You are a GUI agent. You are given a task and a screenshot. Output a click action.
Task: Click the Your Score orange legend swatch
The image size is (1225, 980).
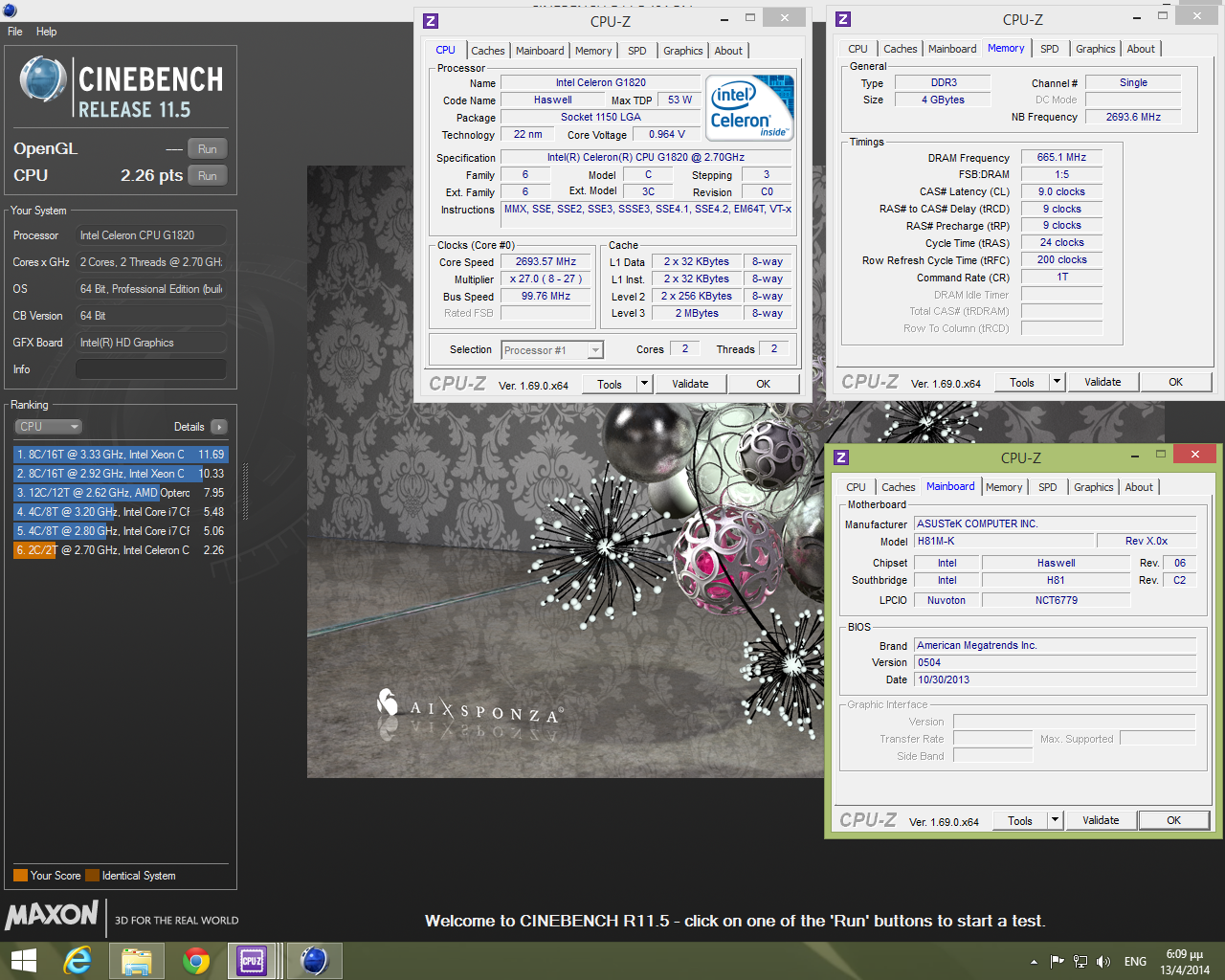pyautogui.click(x=20, y=876)
